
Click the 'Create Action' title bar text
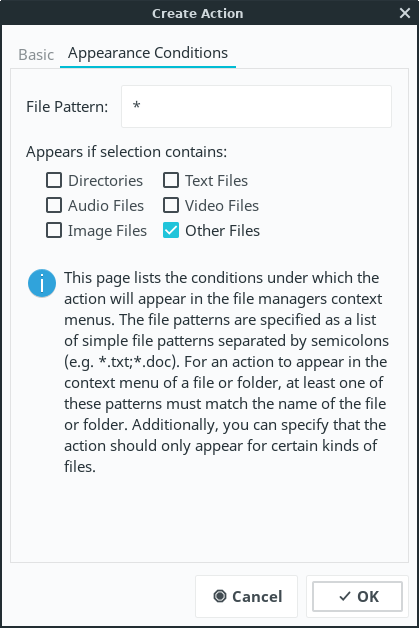pos(197,13)
